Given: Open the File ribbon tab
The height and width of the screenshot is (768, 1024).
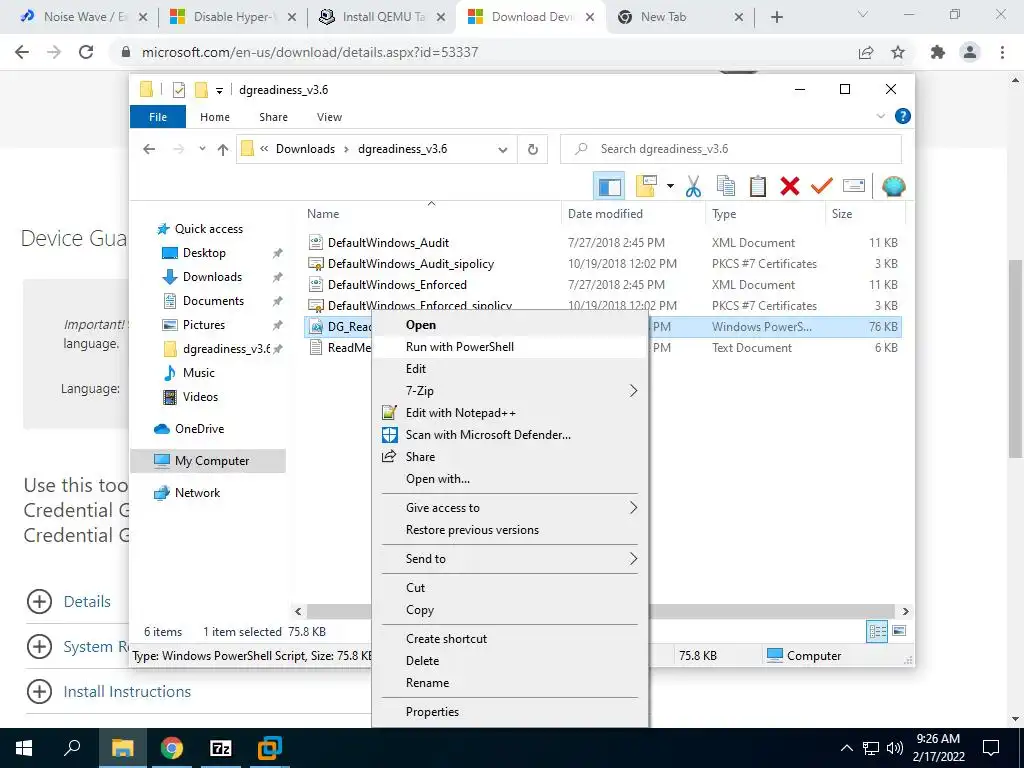Looking at the screenshot, I should tap(158, 117).
